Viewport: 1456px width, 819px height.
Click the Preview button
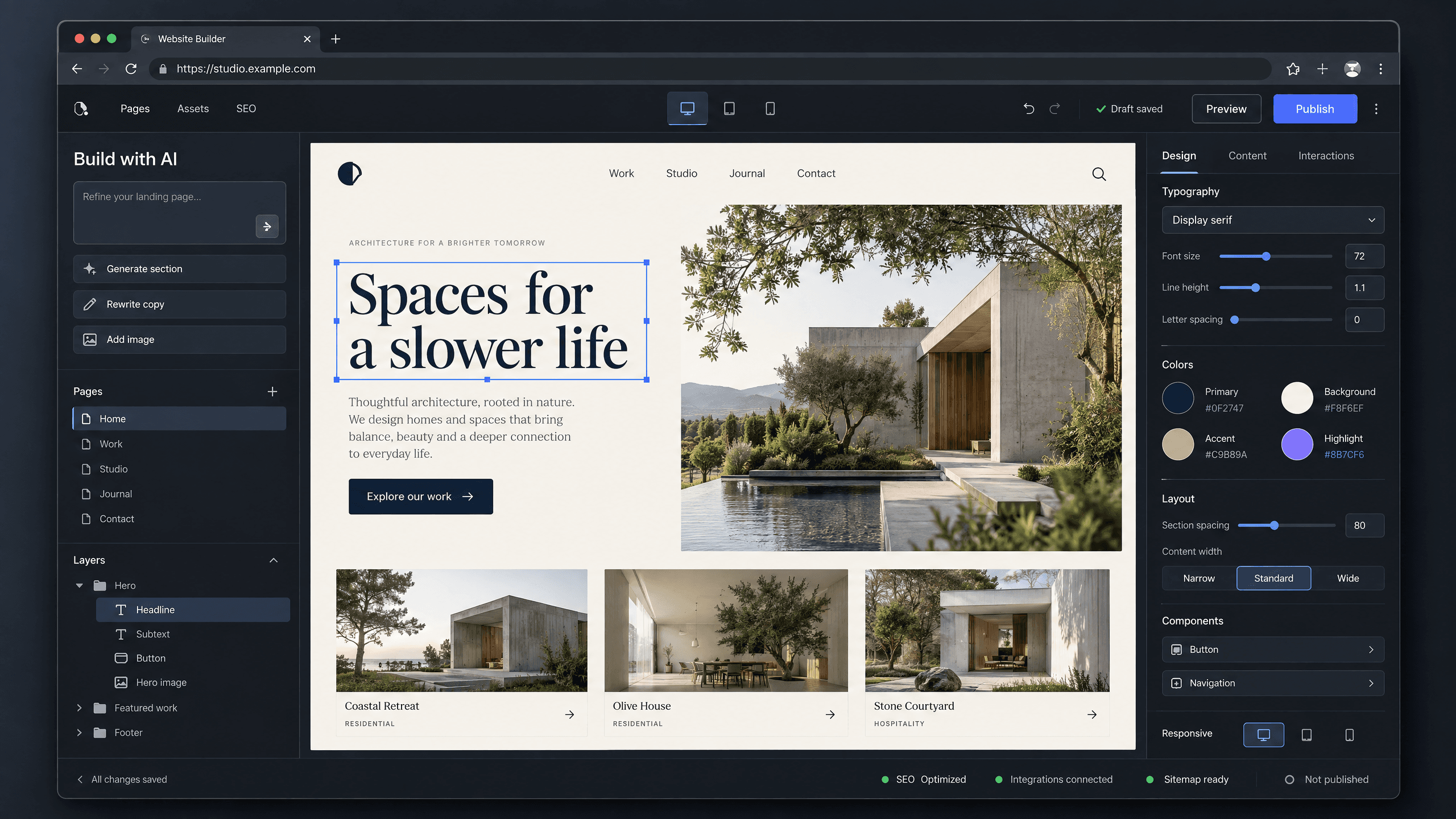(x=1226, y=109)
